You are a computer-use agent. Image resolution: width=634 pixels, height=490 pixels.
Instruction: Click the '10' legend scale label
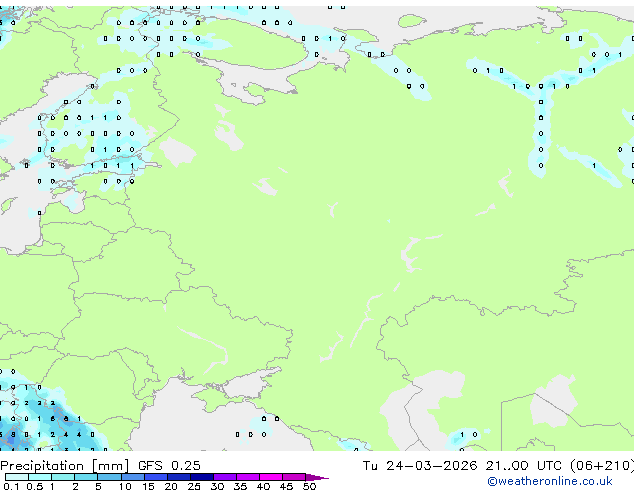coord(125,486)
